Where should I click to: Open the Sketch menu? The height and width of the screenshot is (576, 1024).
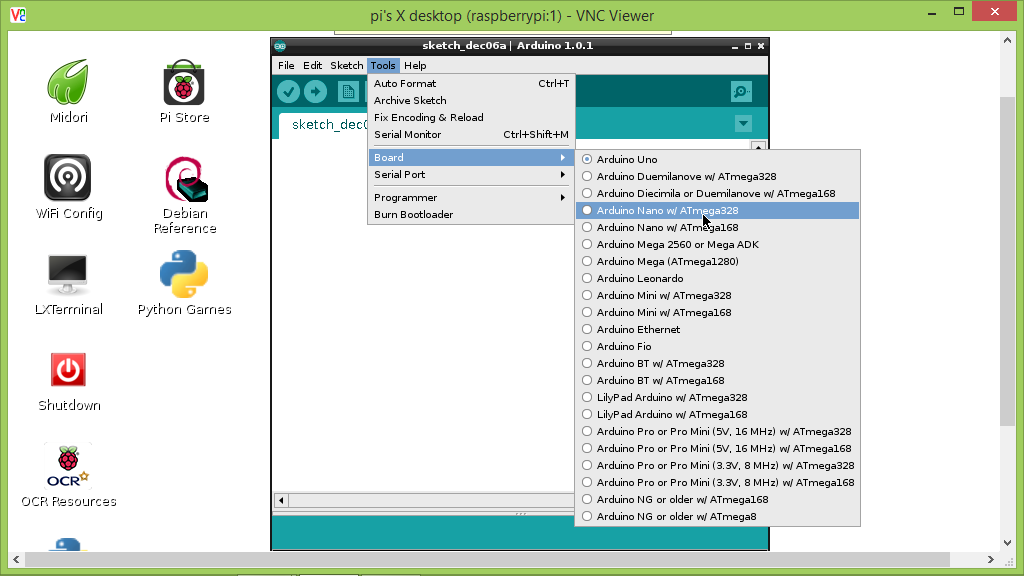point(346,65)
